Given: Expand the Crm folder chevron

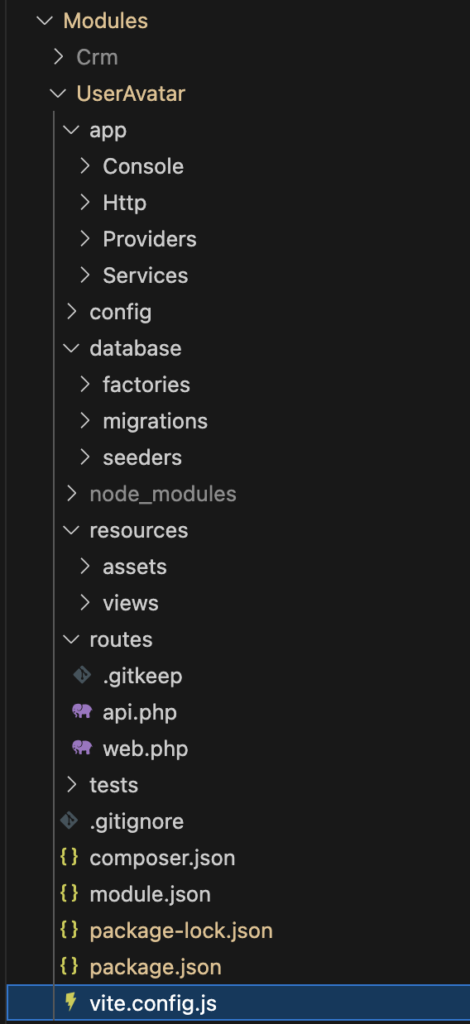Looking at the screenshot, I should pos(59,57).
